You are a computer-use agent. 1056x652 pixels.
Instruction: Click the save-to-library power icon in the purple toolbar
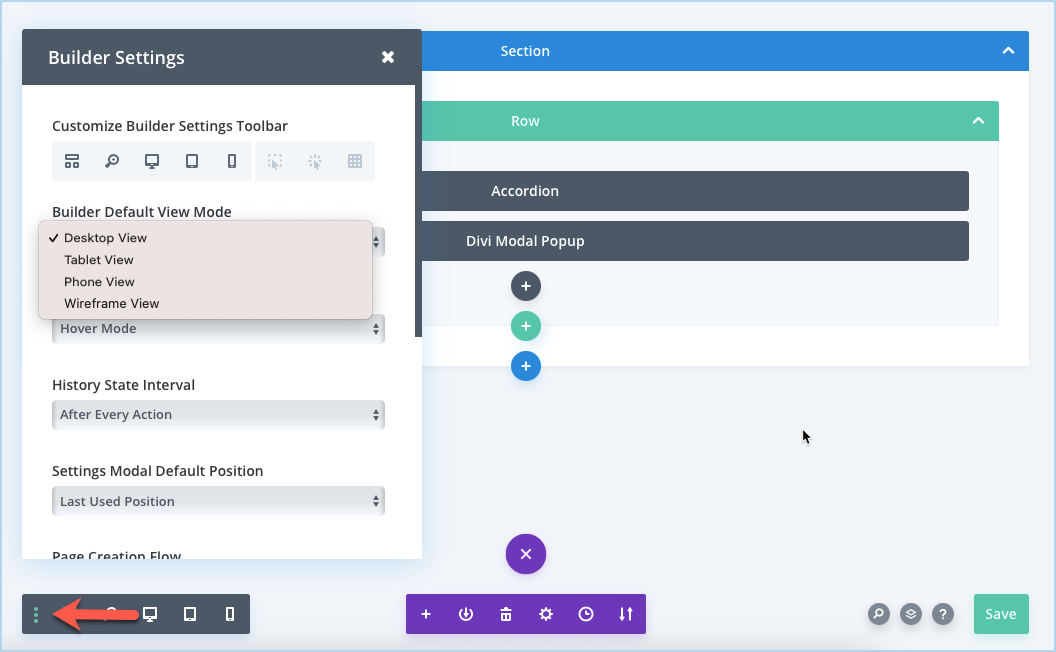[466, 614]
